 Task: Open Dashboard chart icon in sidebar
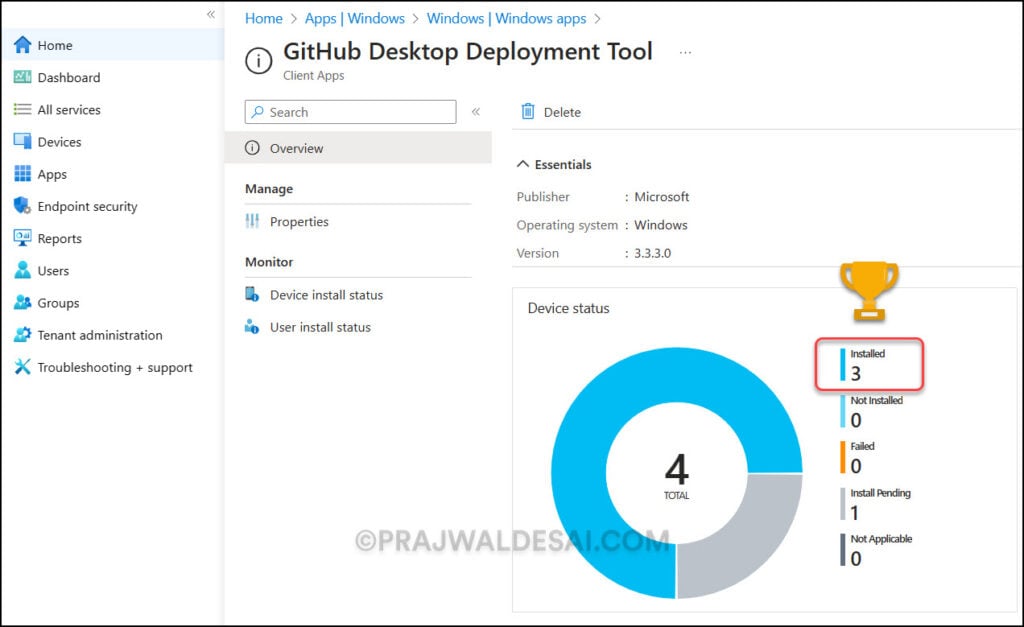click(22, 77)
